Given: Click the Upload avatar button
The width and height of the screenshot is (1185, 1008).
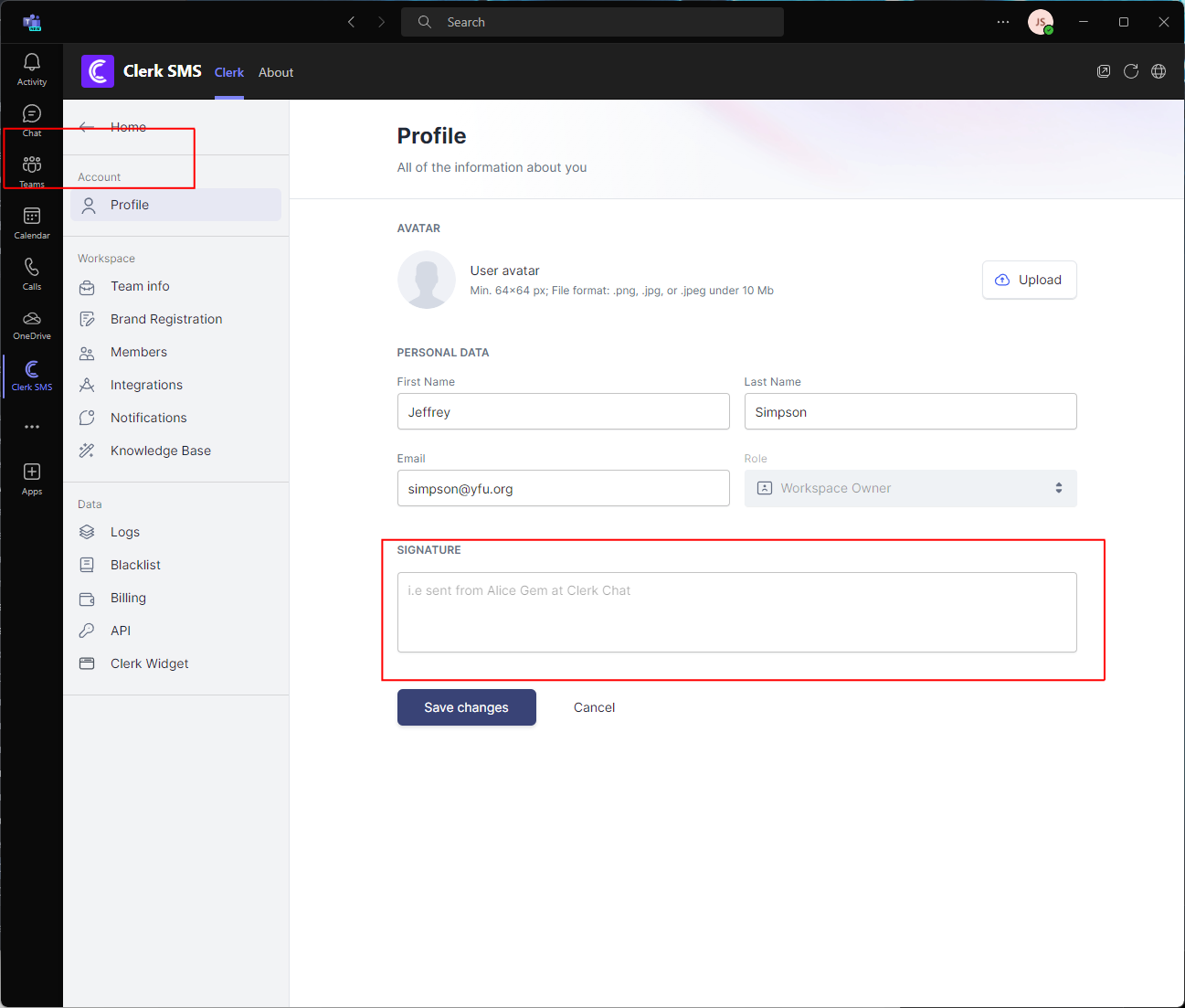Looking at the screenshot, I should tap(1029, 280).
